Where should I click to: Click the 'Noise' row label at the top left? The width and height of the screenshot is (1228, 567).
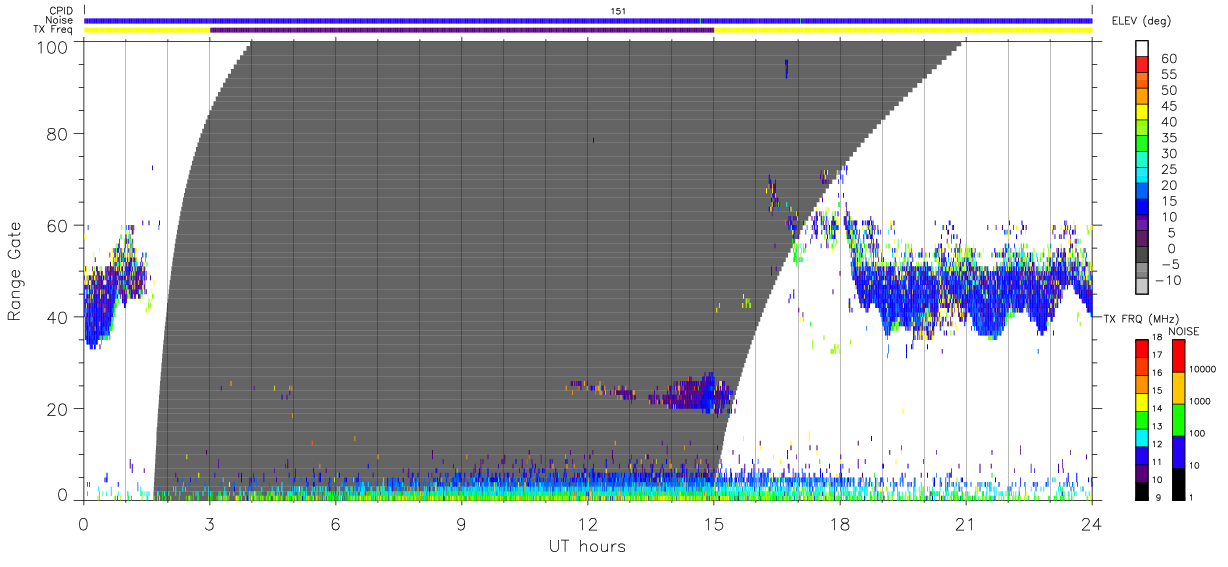[x=61, y=20]
